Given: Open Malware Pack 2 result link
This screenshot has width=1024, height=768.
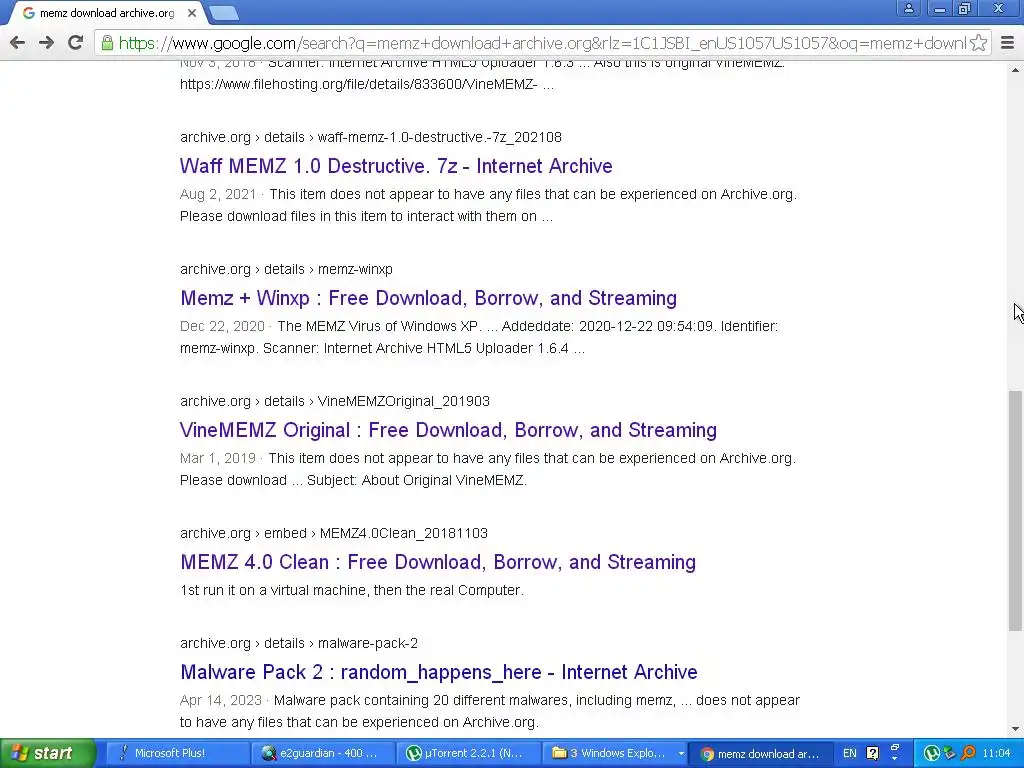Looking at the screenshot, I should click(x=439, y=672).
